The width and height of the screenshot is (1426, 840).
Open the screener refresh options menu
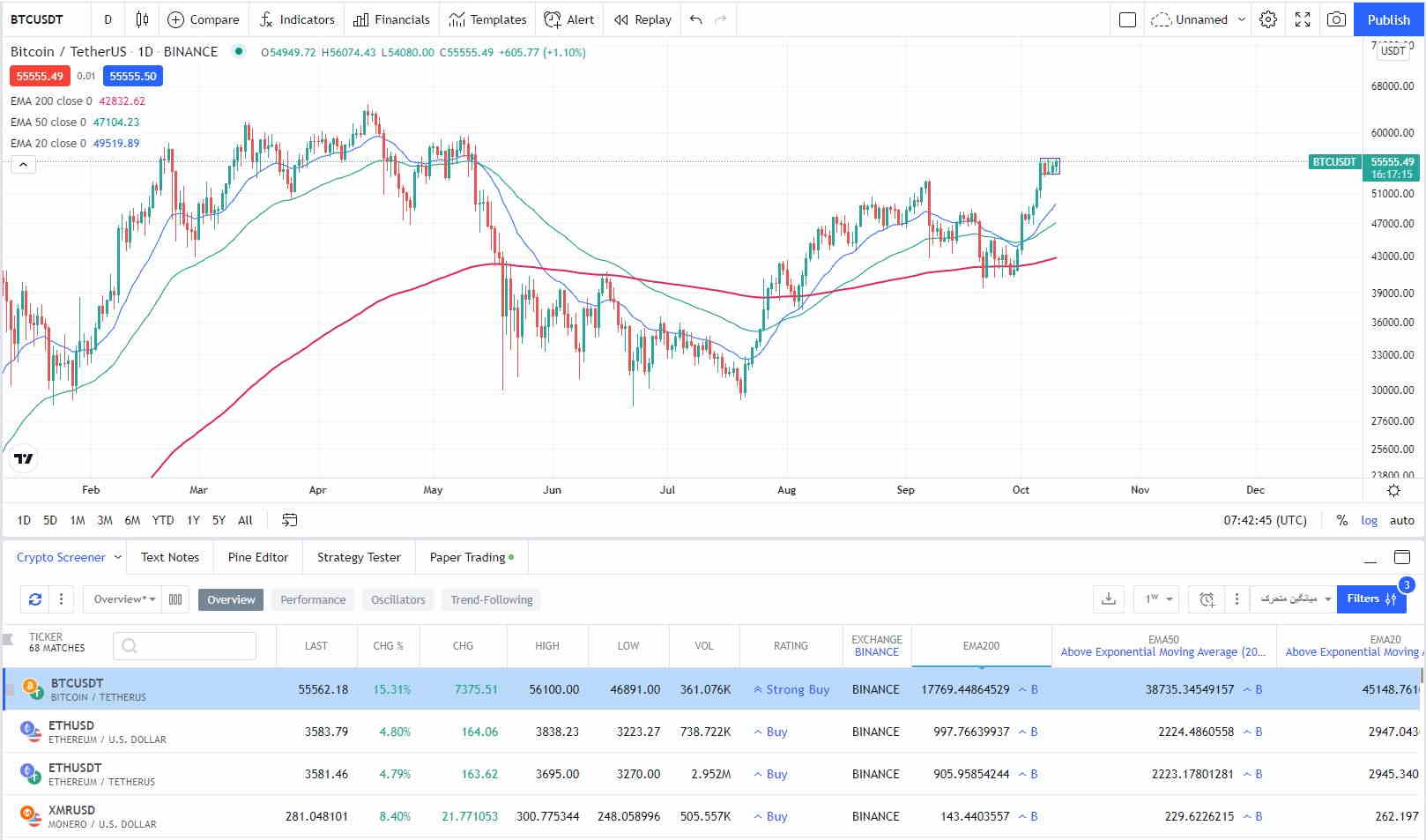pyautogui.click(x=61, y=599)
